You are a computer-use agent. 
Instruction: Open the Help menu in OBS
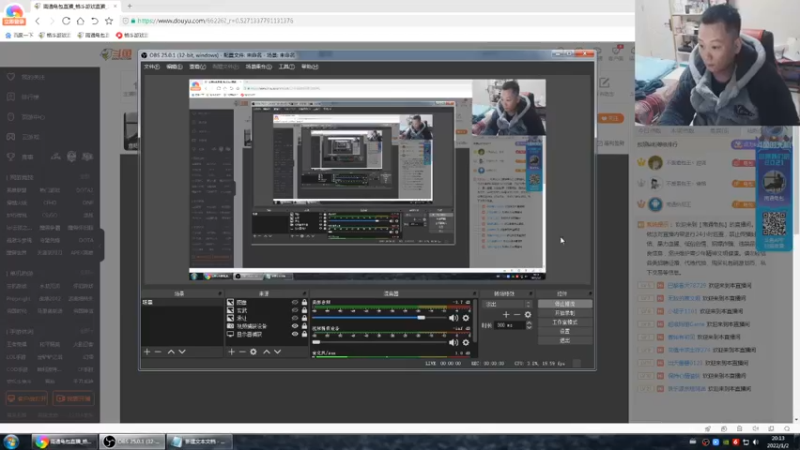pos(309,67)
